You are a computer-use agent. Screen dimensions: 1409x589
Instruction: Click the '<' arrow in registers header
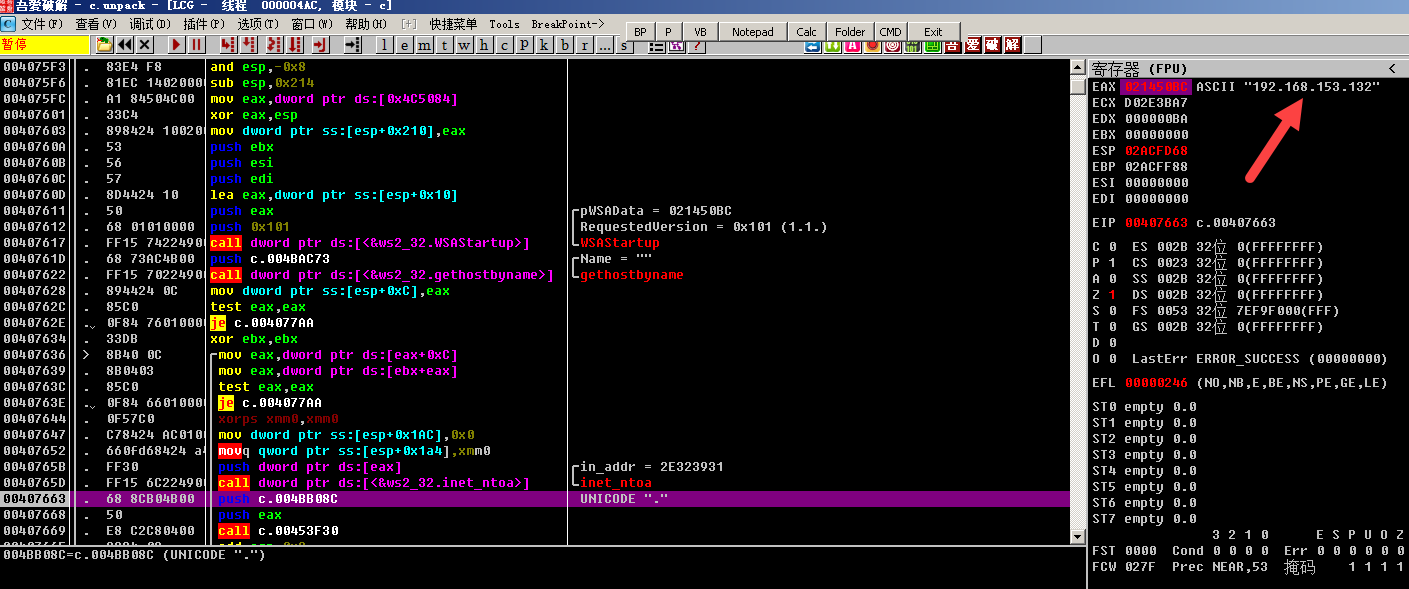click(x=1391, y=69)
